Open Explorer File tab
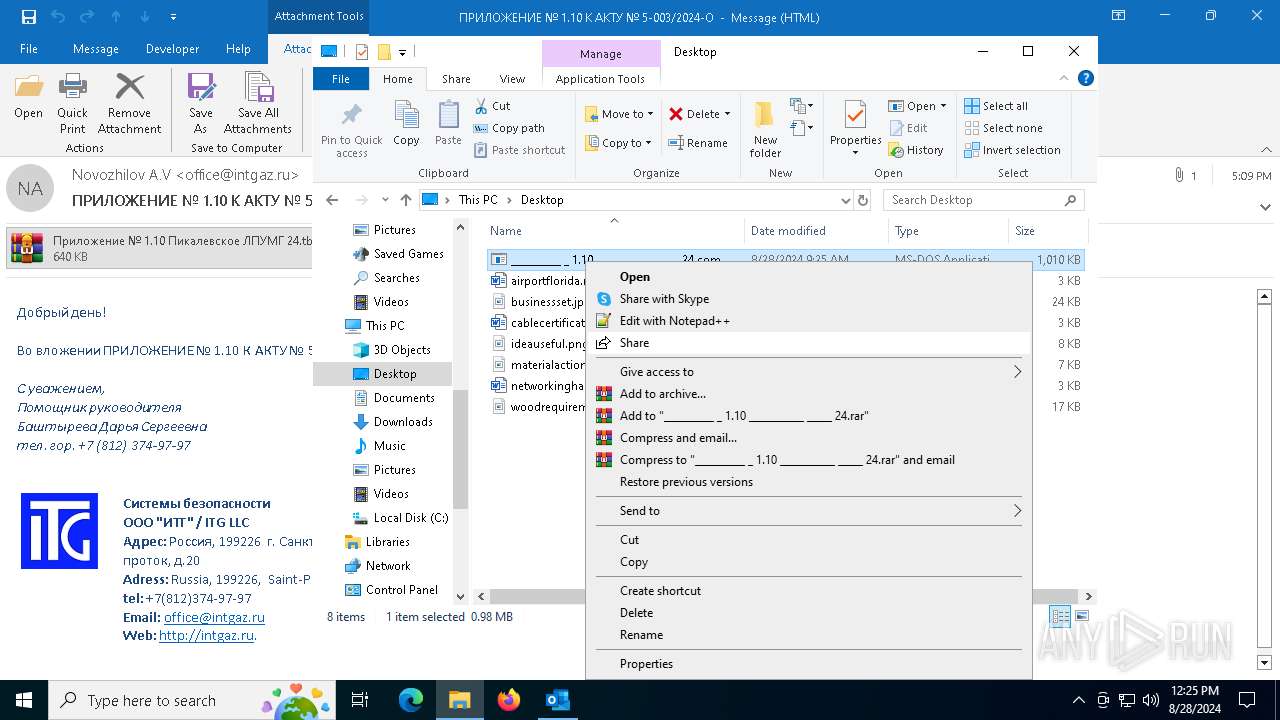 341,79
